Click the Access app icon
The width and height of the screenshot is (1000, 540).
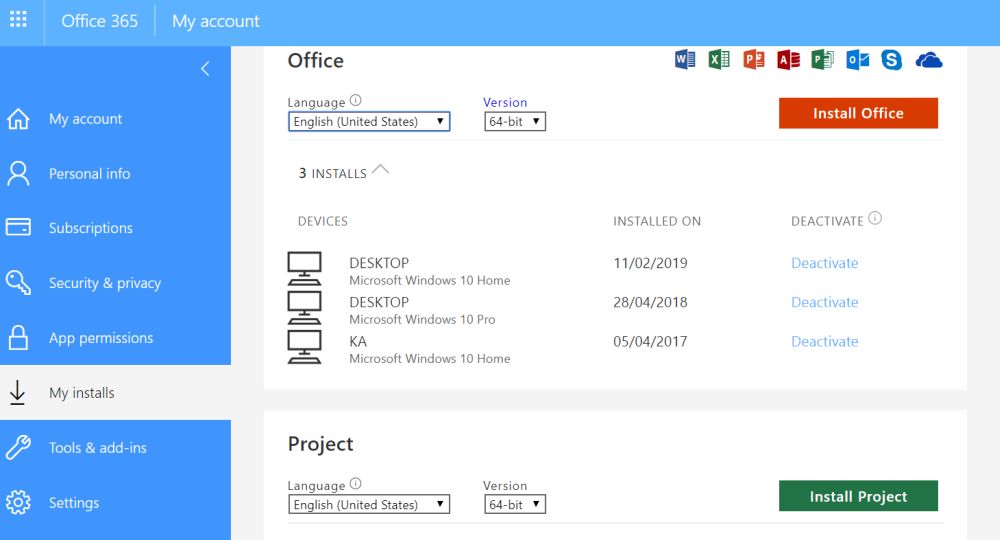click(x=788, y=60)
